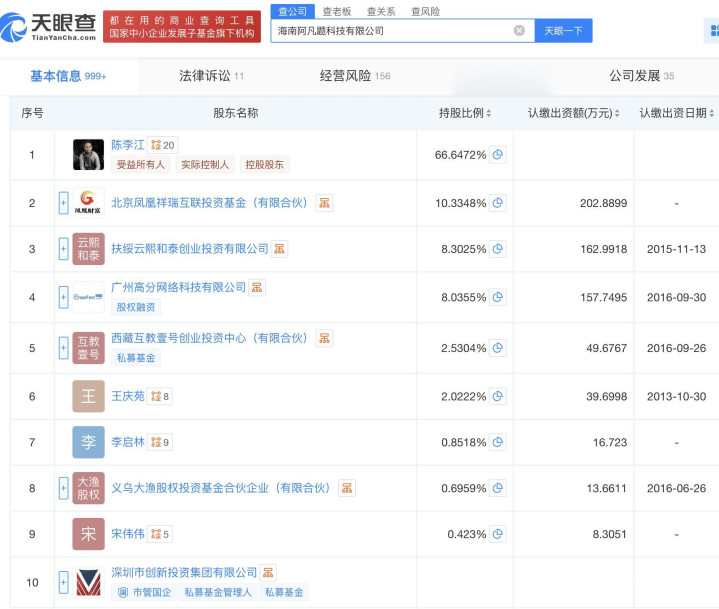The image size is (719, 609).
Task: Click the clear icon in search box
Action: [x=519, y=31]
